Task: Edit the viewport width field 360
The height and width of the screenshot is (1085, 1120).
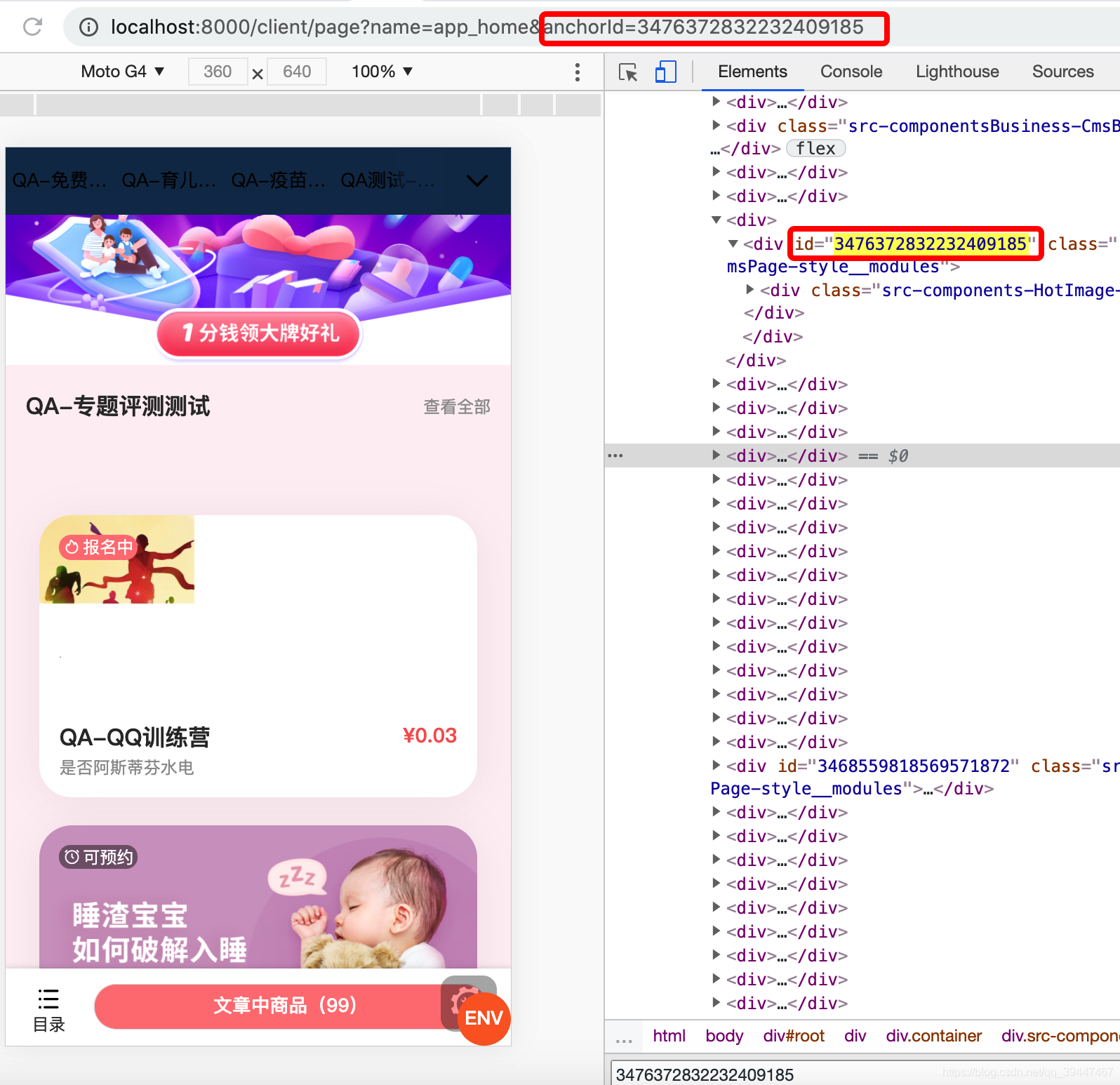Action: click(218, 72)
